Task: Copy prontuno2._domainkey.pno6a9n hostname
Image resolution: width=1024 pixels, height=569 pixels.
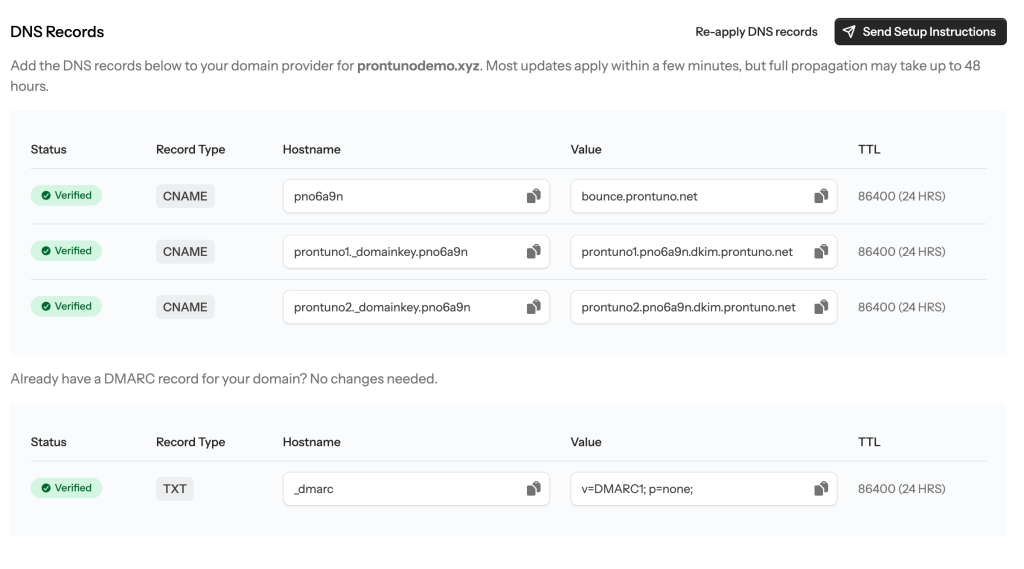Action: (534, 307)
